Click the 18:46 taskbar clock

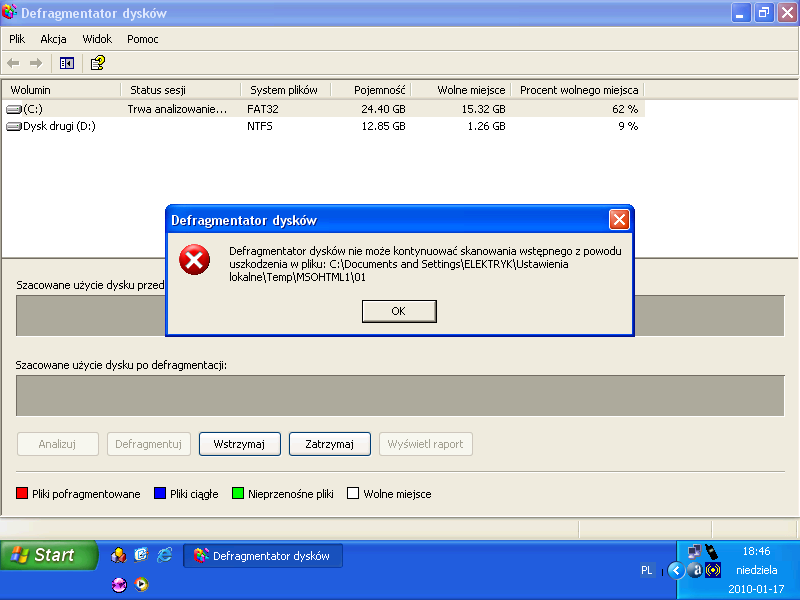tap(756, 551)
